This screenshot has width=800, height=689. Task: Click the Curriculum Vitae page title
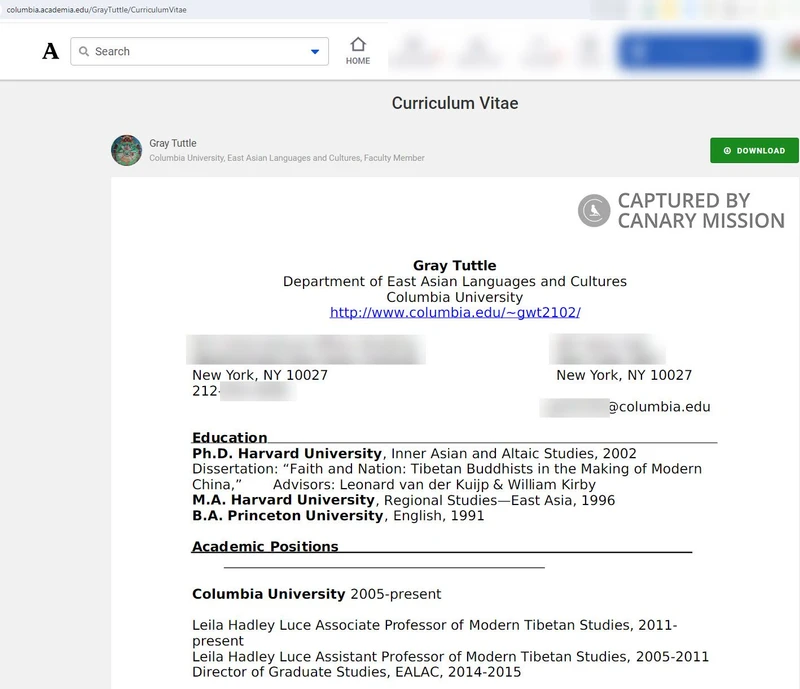[x=455, y=104]
